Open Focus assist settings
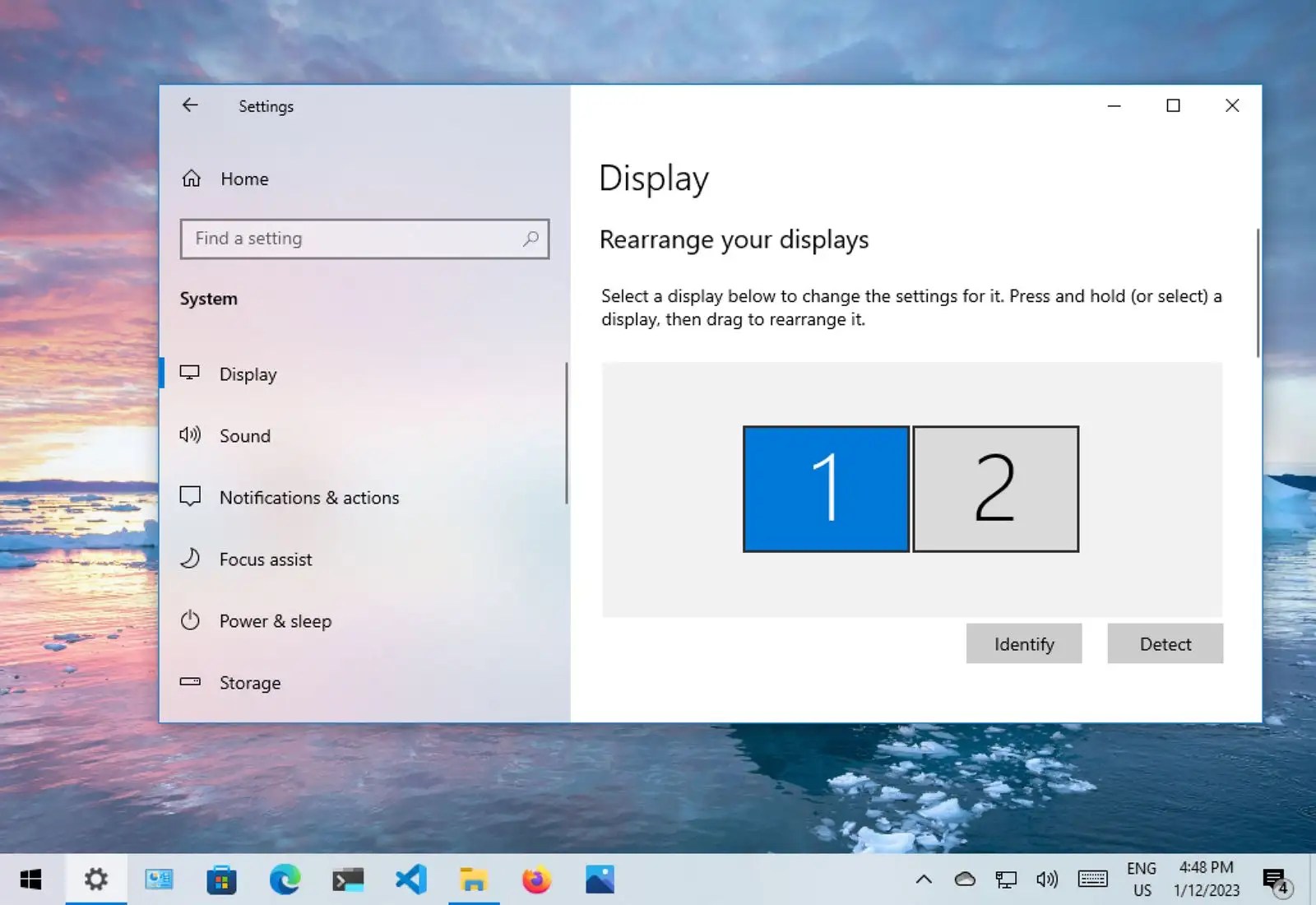Image resolution: width=1316 pixels, height=905 pixels. click(265, 559)
